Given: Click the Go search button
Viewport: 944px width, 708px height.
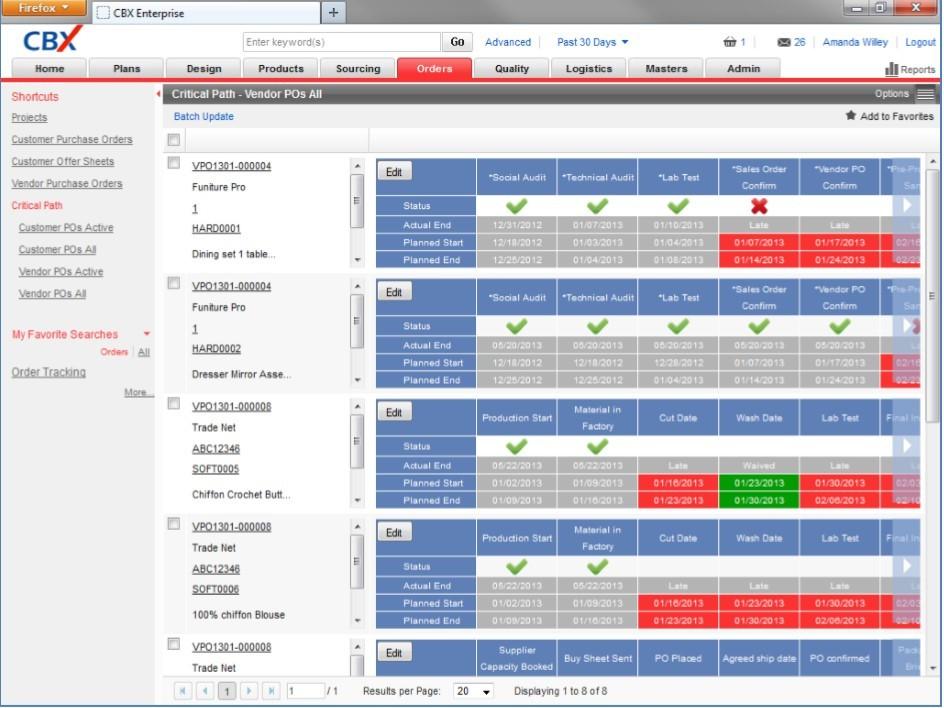Looking at the screenshot, I should tap(457, 42).
